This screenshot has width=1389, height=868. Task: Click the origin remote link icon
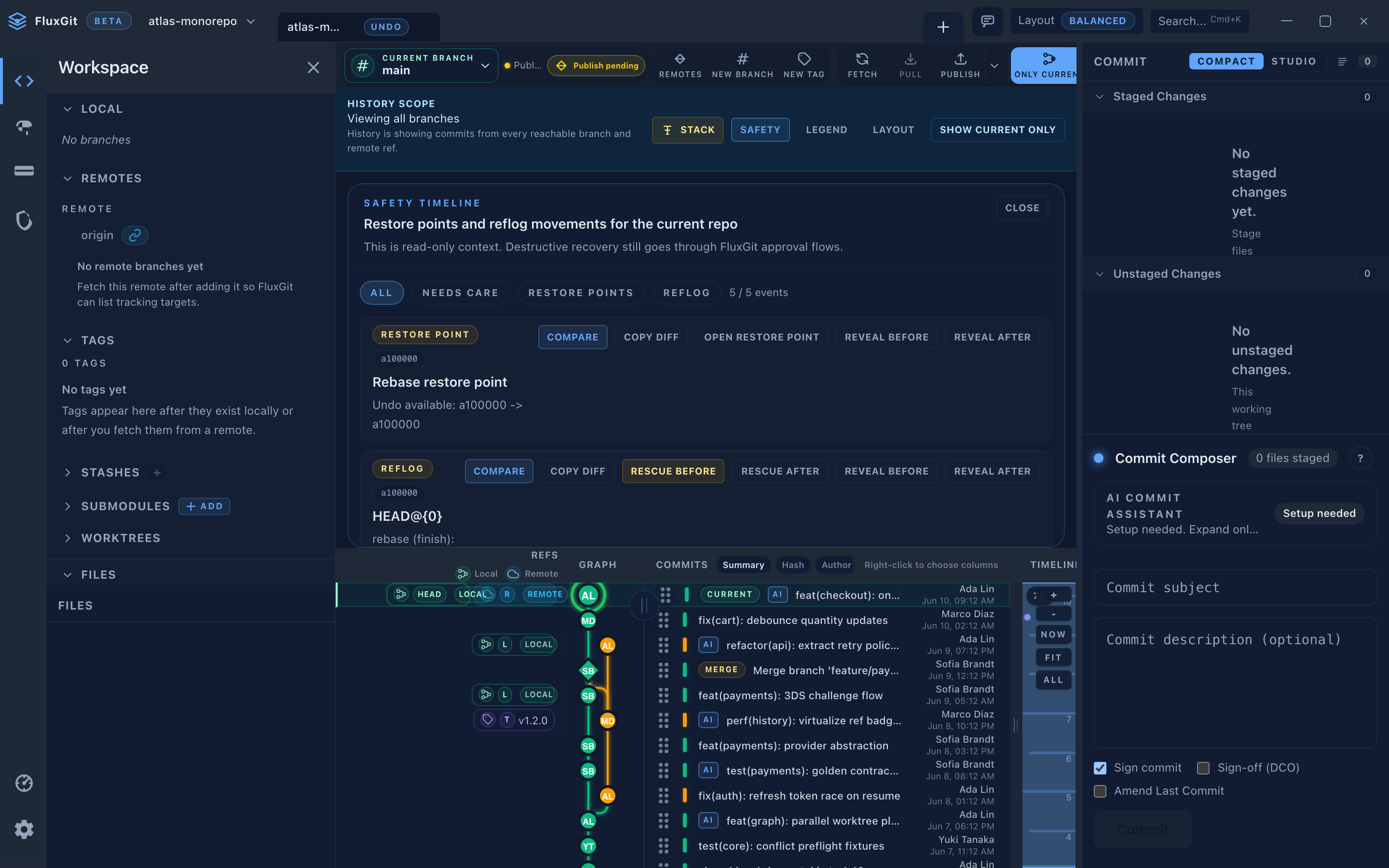click(135, 235)
